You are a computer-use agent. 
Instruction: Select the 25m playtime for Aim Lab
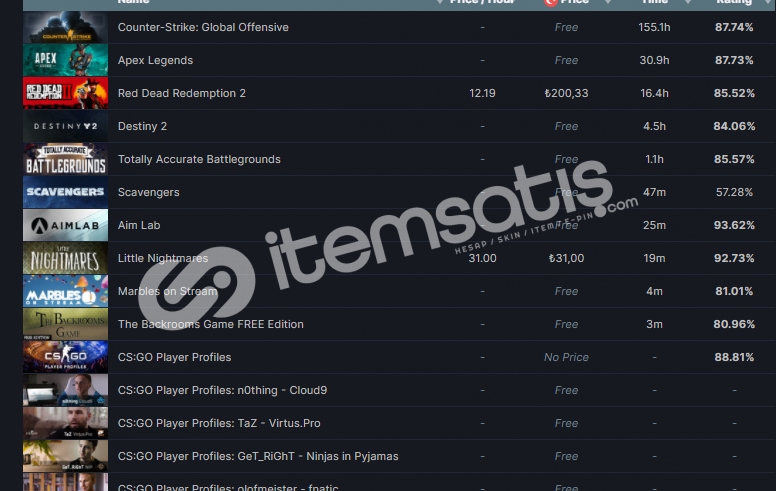654,225
